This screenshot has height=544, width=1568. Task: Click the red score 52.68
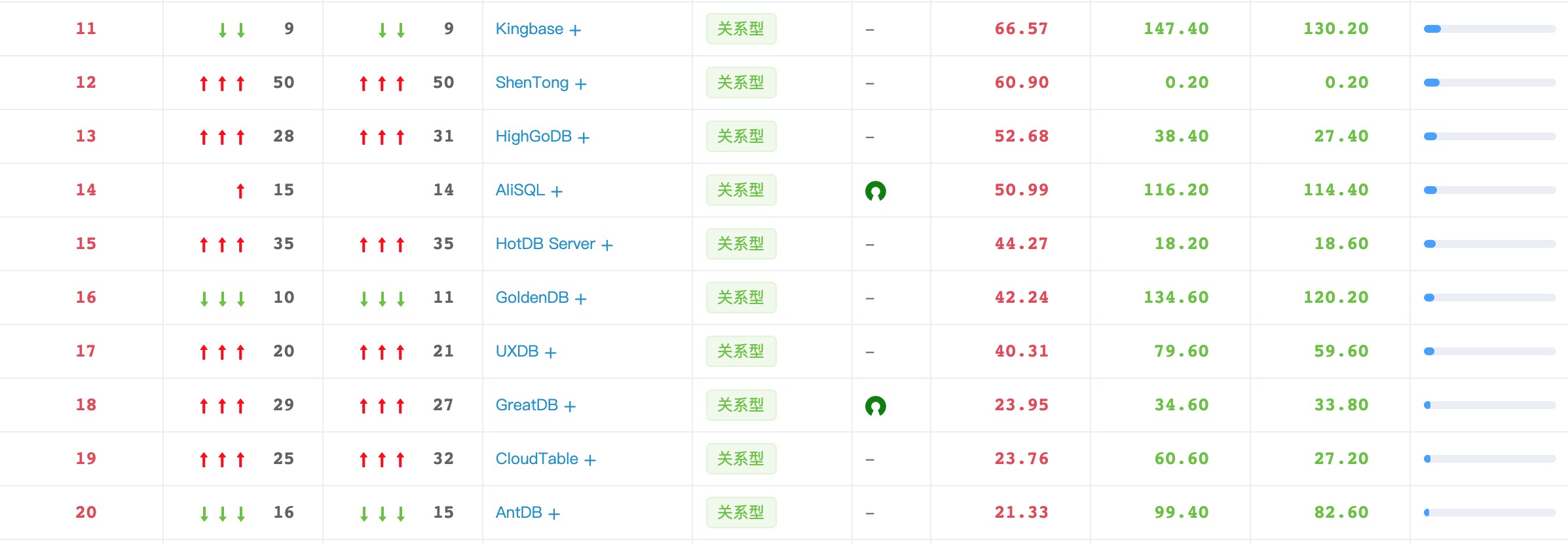click(x=1021, y=136)
